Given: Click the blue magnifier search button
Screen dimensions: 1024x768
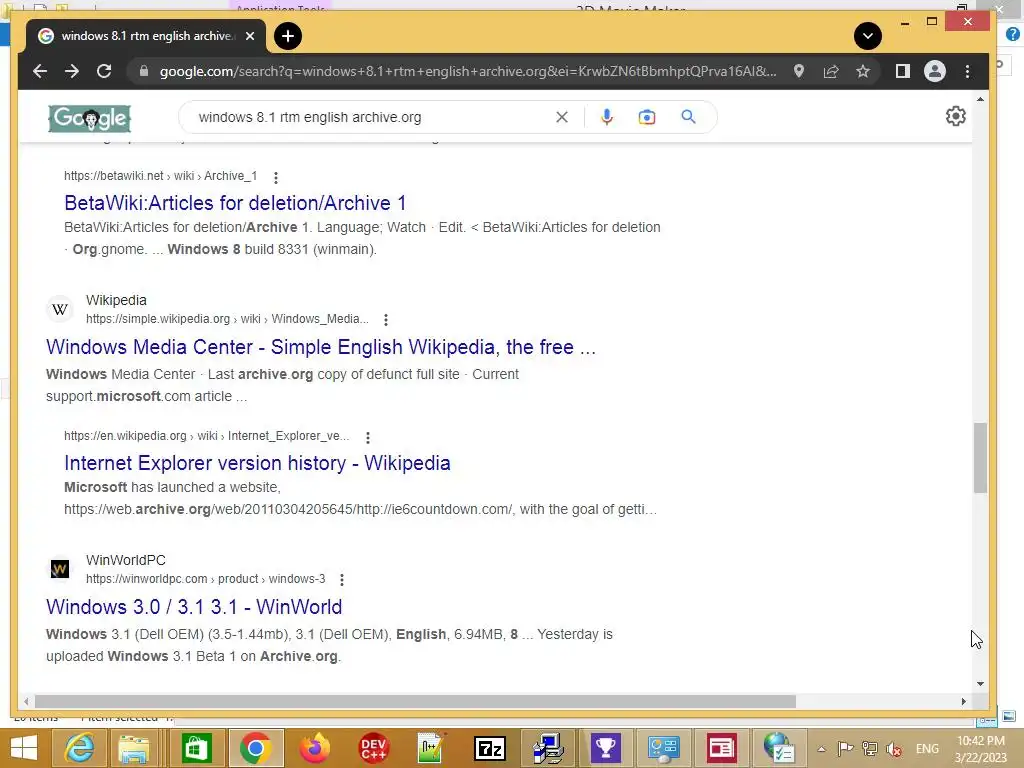Looking at the screenshot, I should pos(688,117).
